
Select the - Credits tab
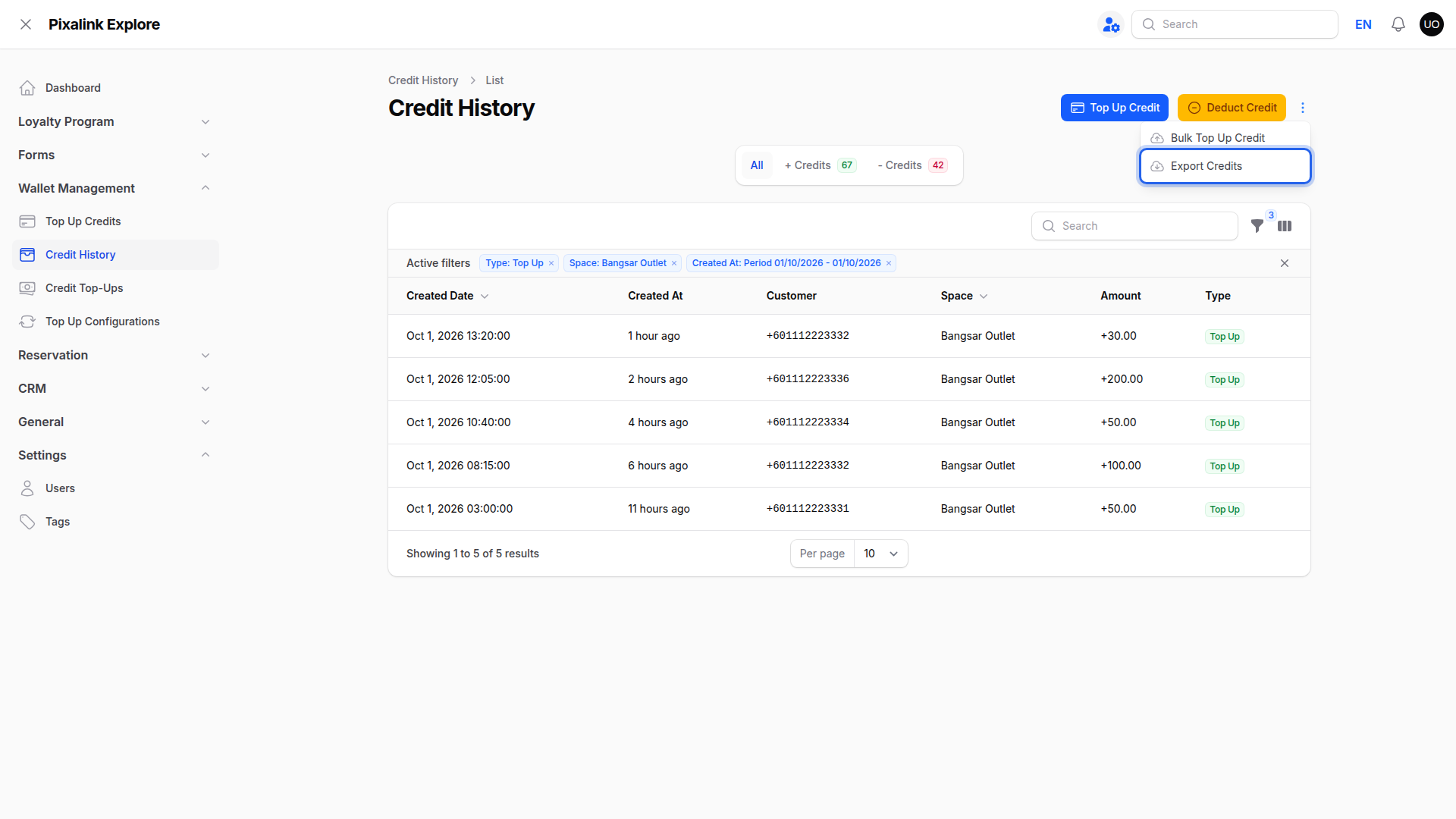[x=912, y=165]
